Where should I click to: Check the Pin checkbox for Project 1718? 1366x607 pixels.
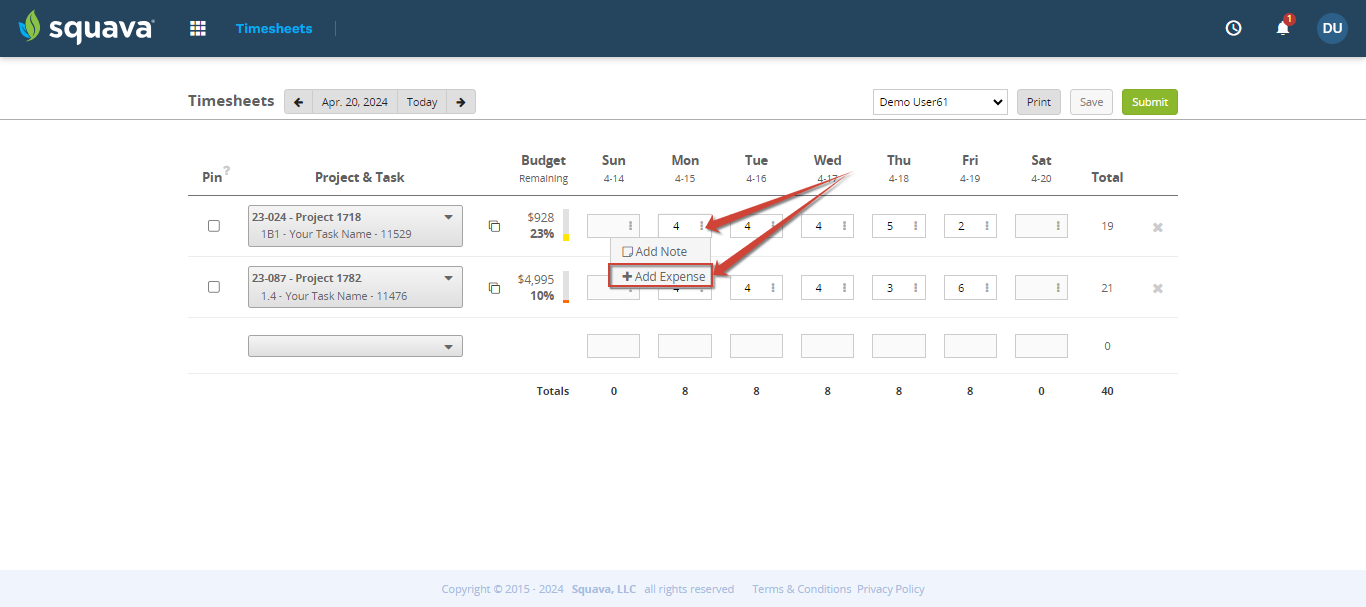(214, 225)
